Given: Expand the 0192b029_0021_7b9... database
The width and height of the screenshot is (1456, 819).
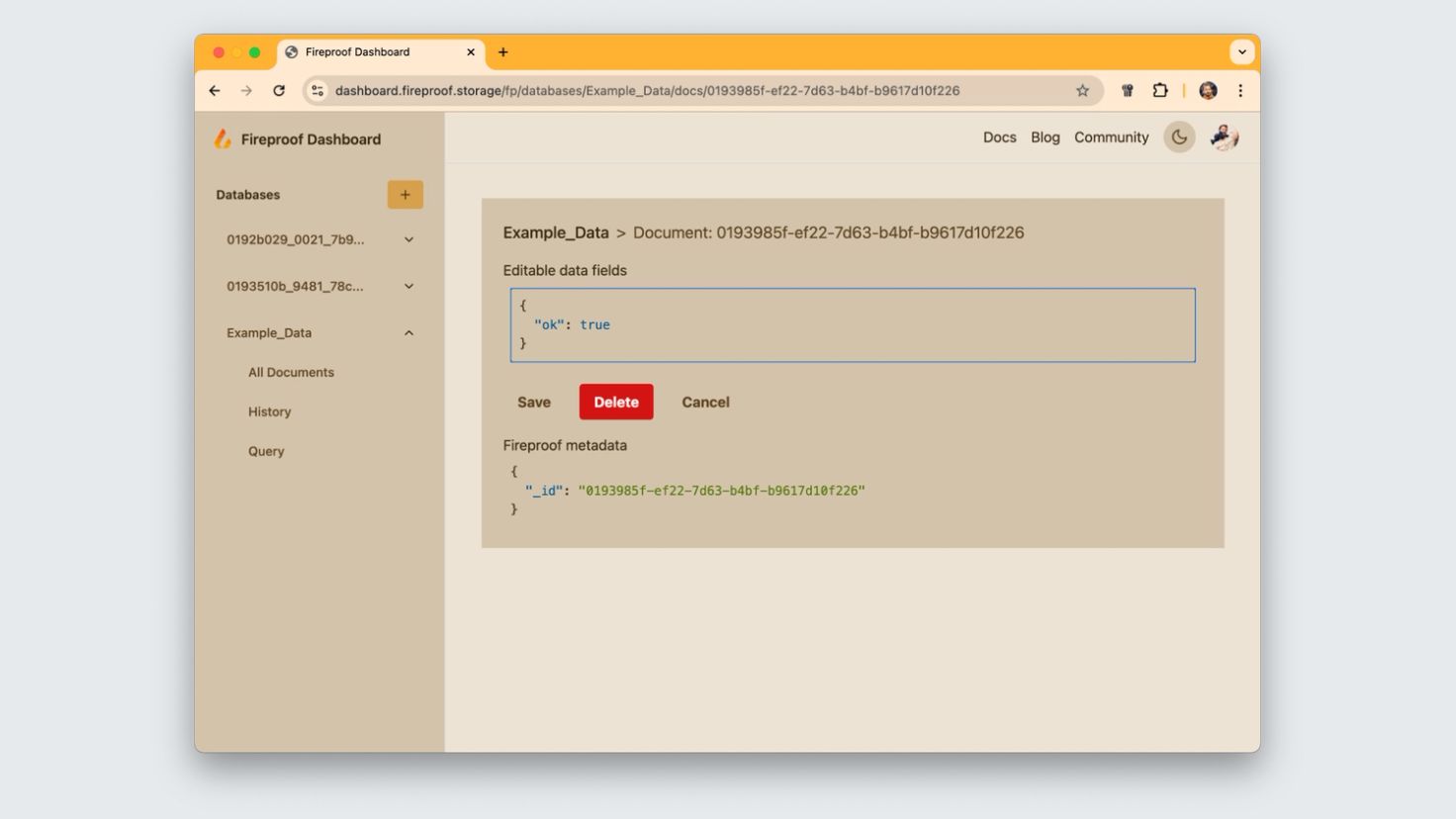Looking at the screenshot, I should tap(409, 239).
